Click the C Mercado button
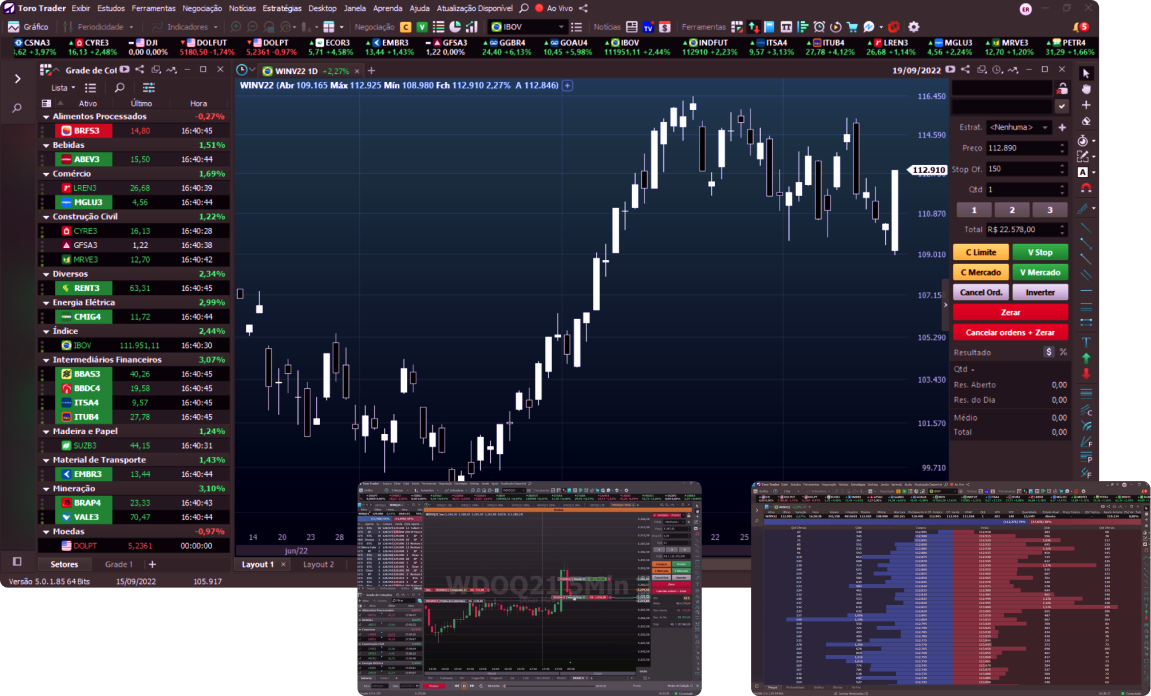This screenshot has height=696, width=1151. click(981, 272)
